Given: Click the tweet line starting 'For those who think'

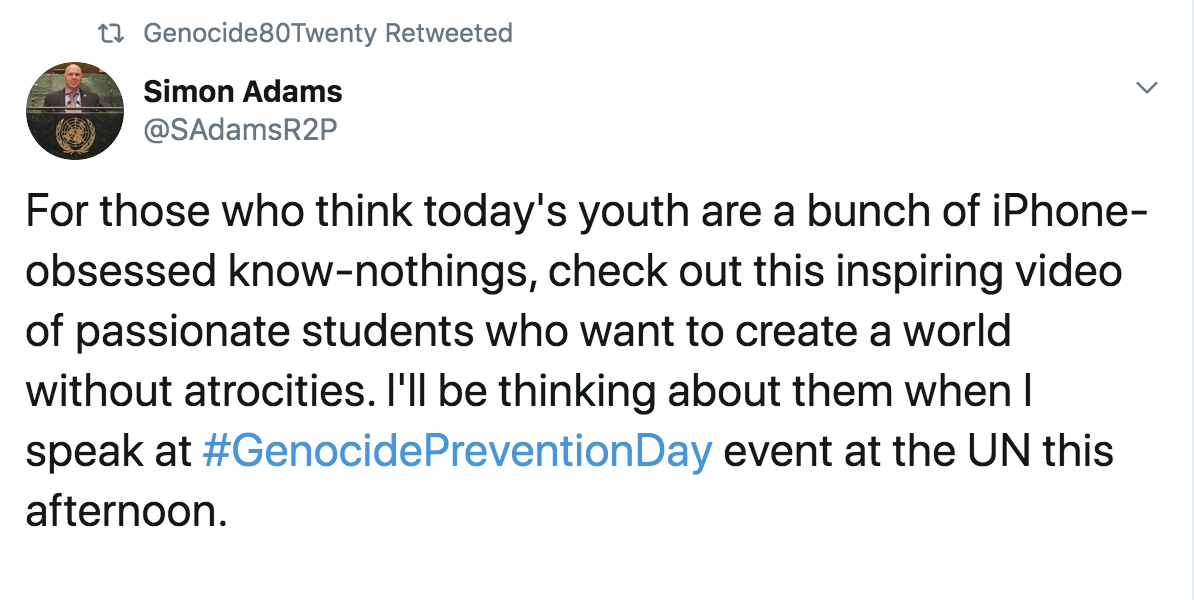Looking at the screenshot, I should (586, 212).
